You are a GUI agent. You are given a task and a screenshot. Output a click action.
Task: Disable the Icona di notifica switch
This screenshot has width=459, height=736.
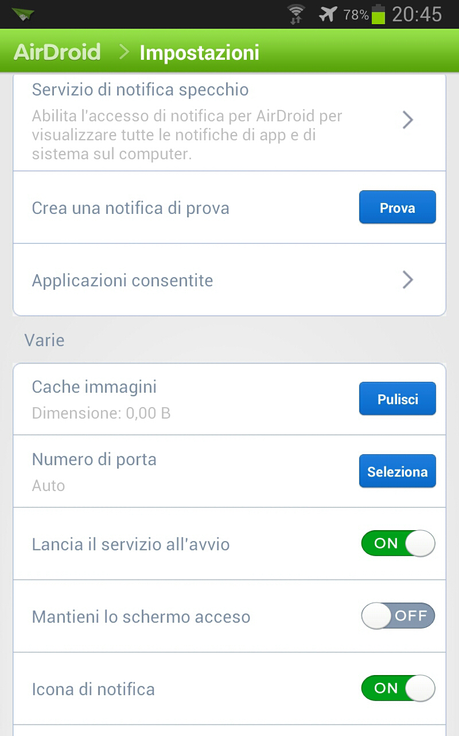click(x=398, y=688)
